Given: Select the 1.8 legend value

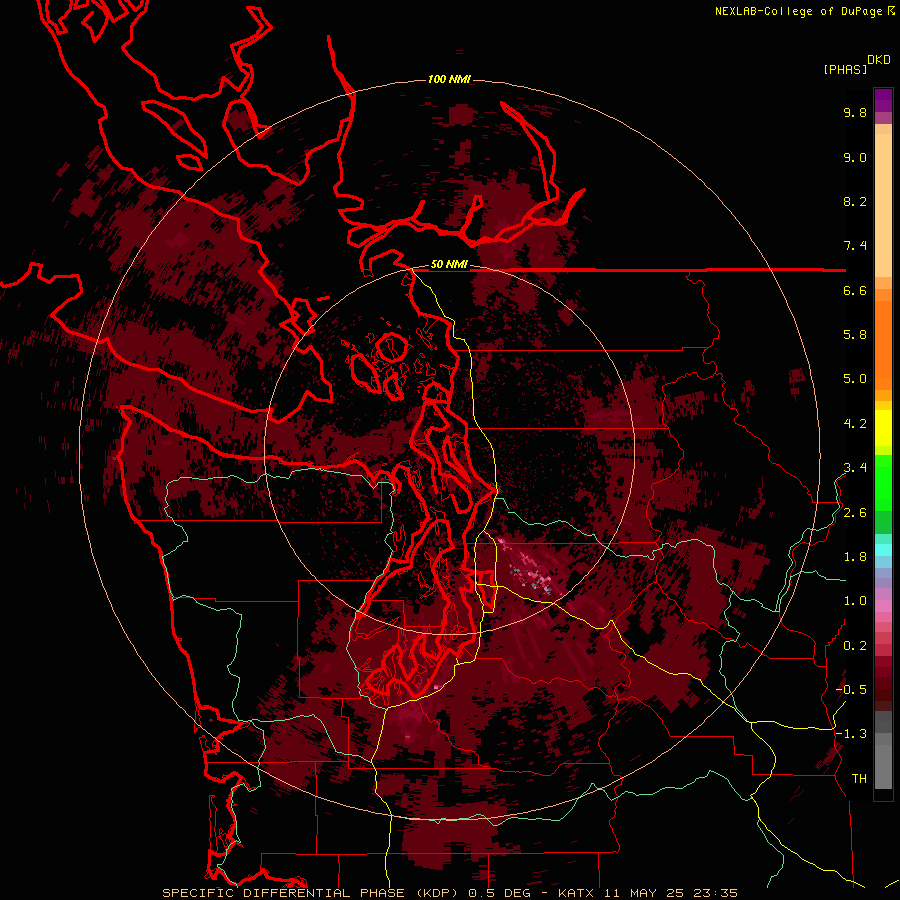Looking at the screenshot, I should (x=855, y=557).
